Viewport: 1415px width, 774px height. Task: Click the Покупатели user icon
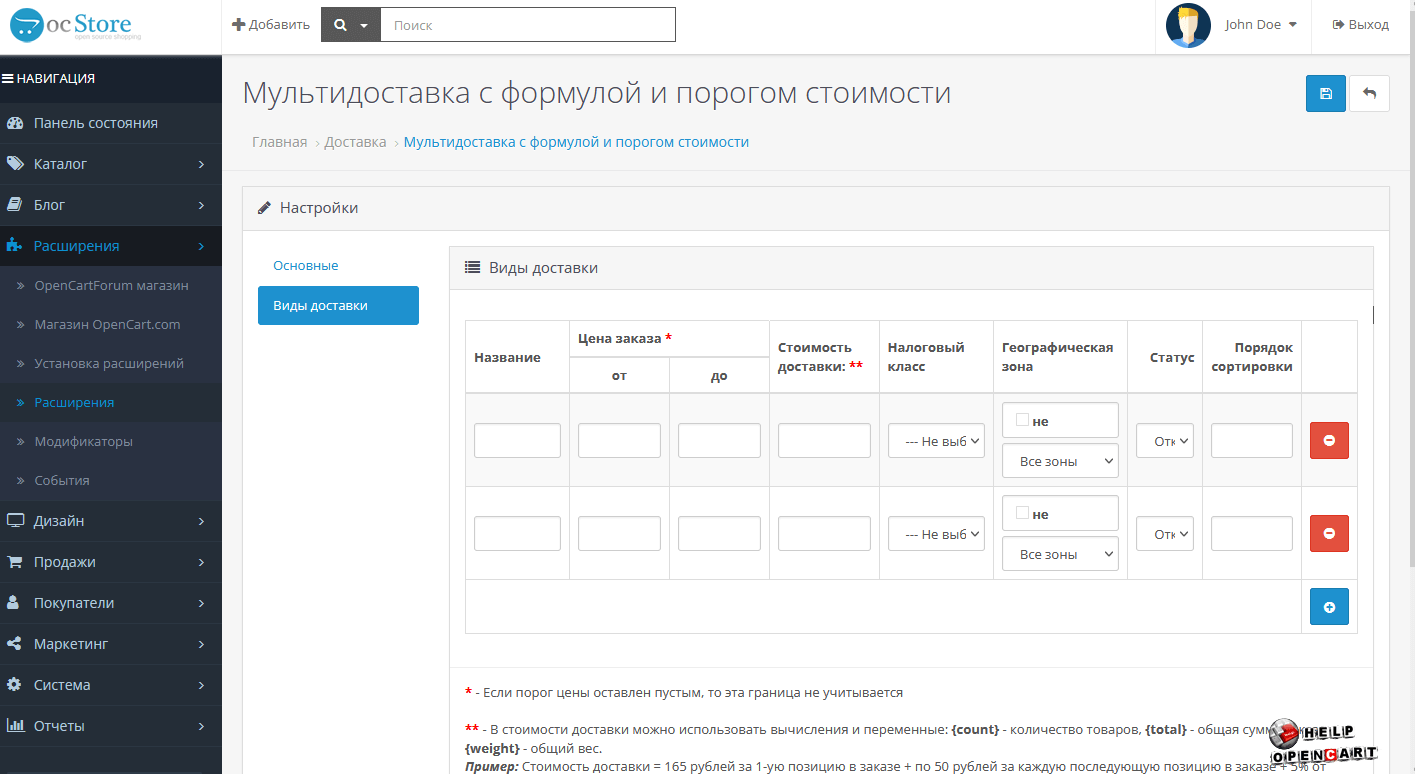point(15,603)
